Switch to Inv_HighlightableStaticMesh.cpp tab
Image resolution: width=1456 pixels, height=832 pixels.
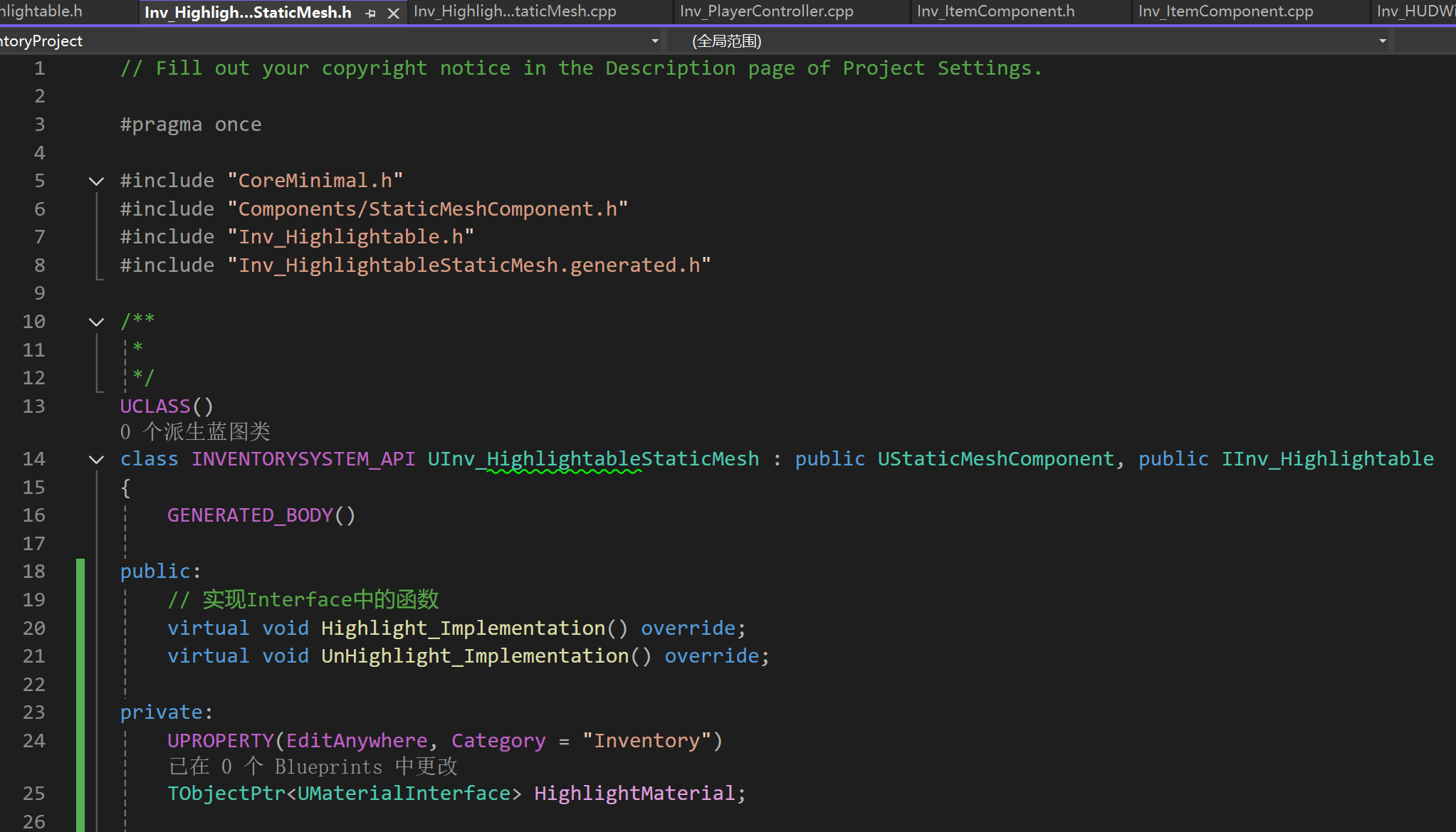pos(515,11)
